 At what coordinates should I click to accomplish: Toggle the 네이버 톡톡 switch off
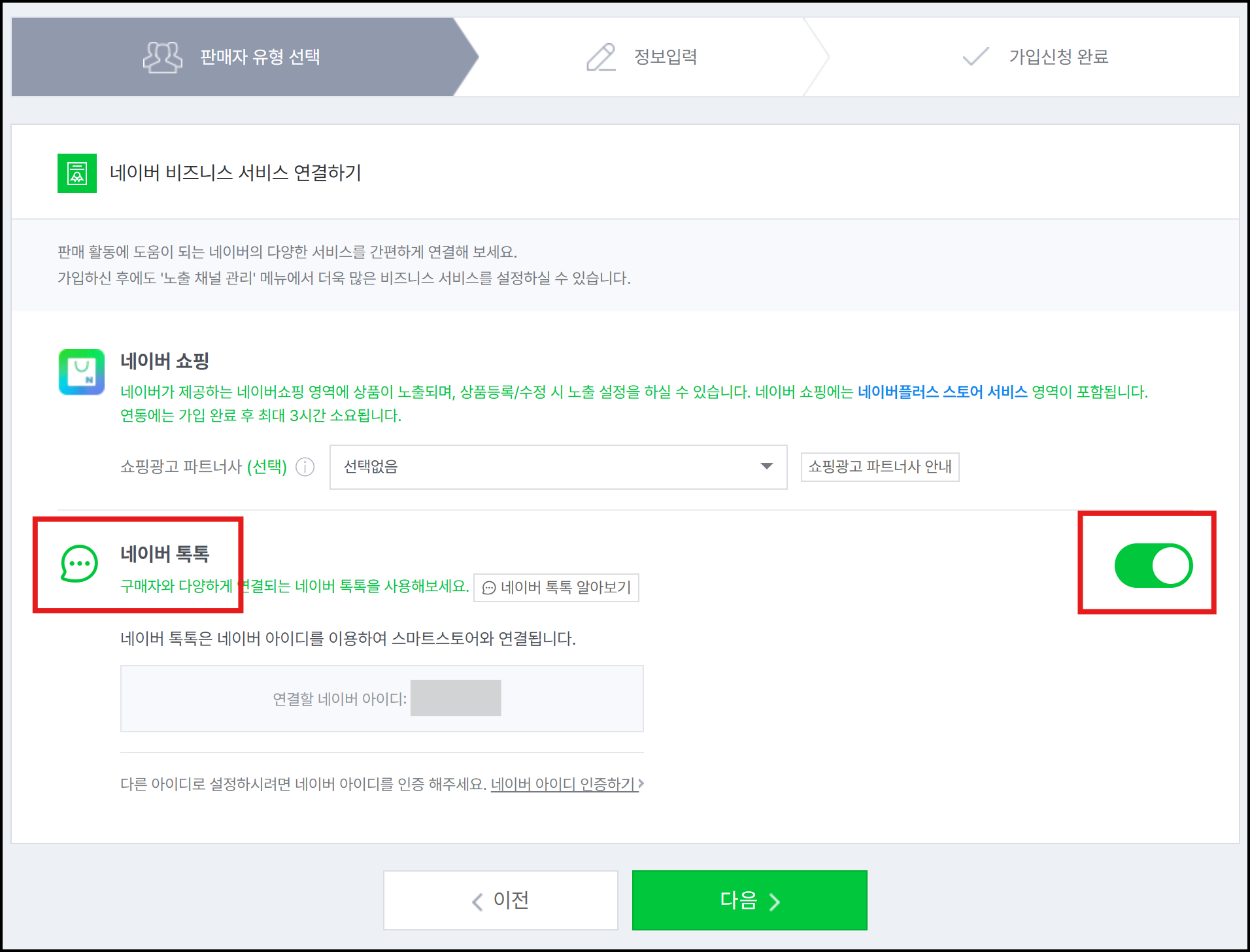point(1153,566)
